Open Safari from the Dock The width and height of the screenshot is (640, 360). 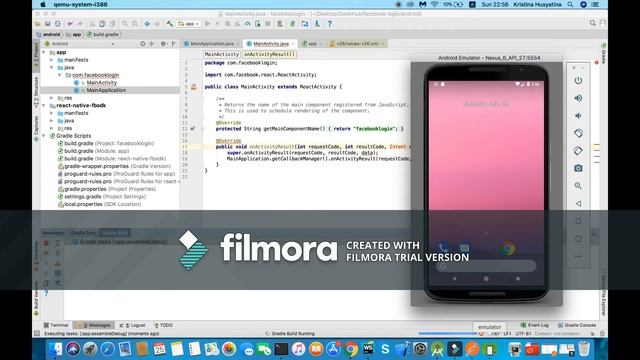[107, 349]
